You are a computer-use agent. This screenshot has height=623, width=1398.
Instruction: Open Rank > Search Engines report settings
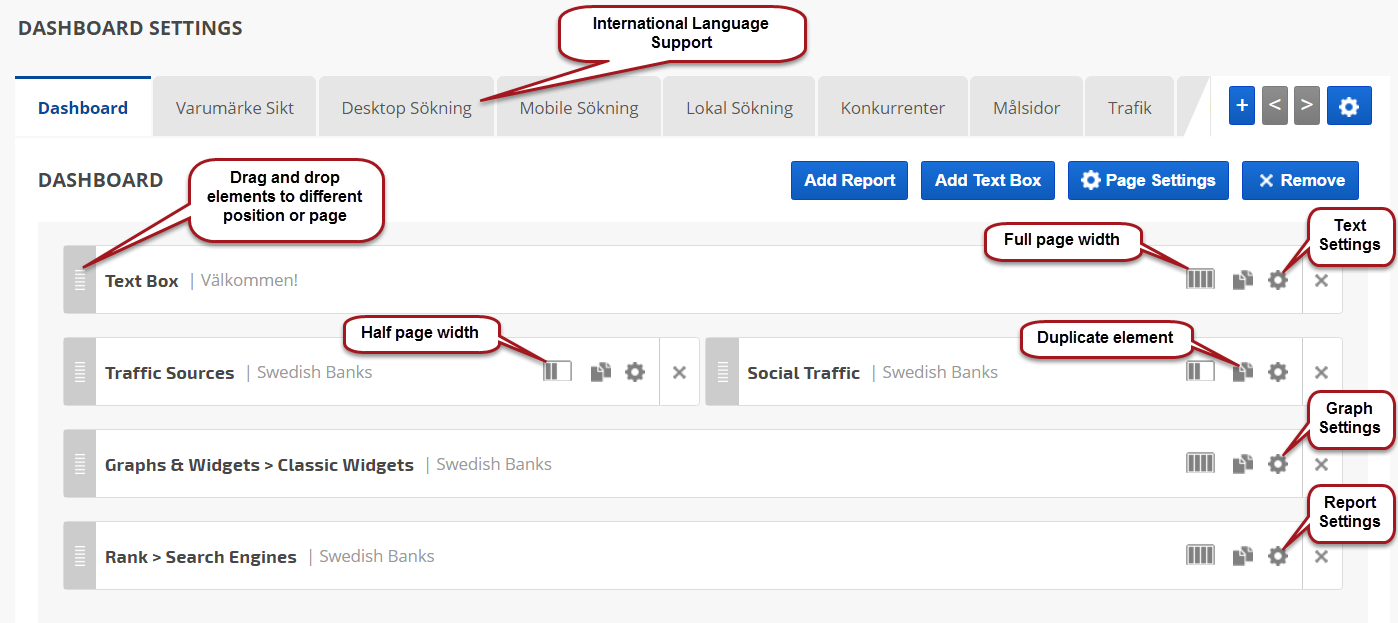[x=1277, y=556]
